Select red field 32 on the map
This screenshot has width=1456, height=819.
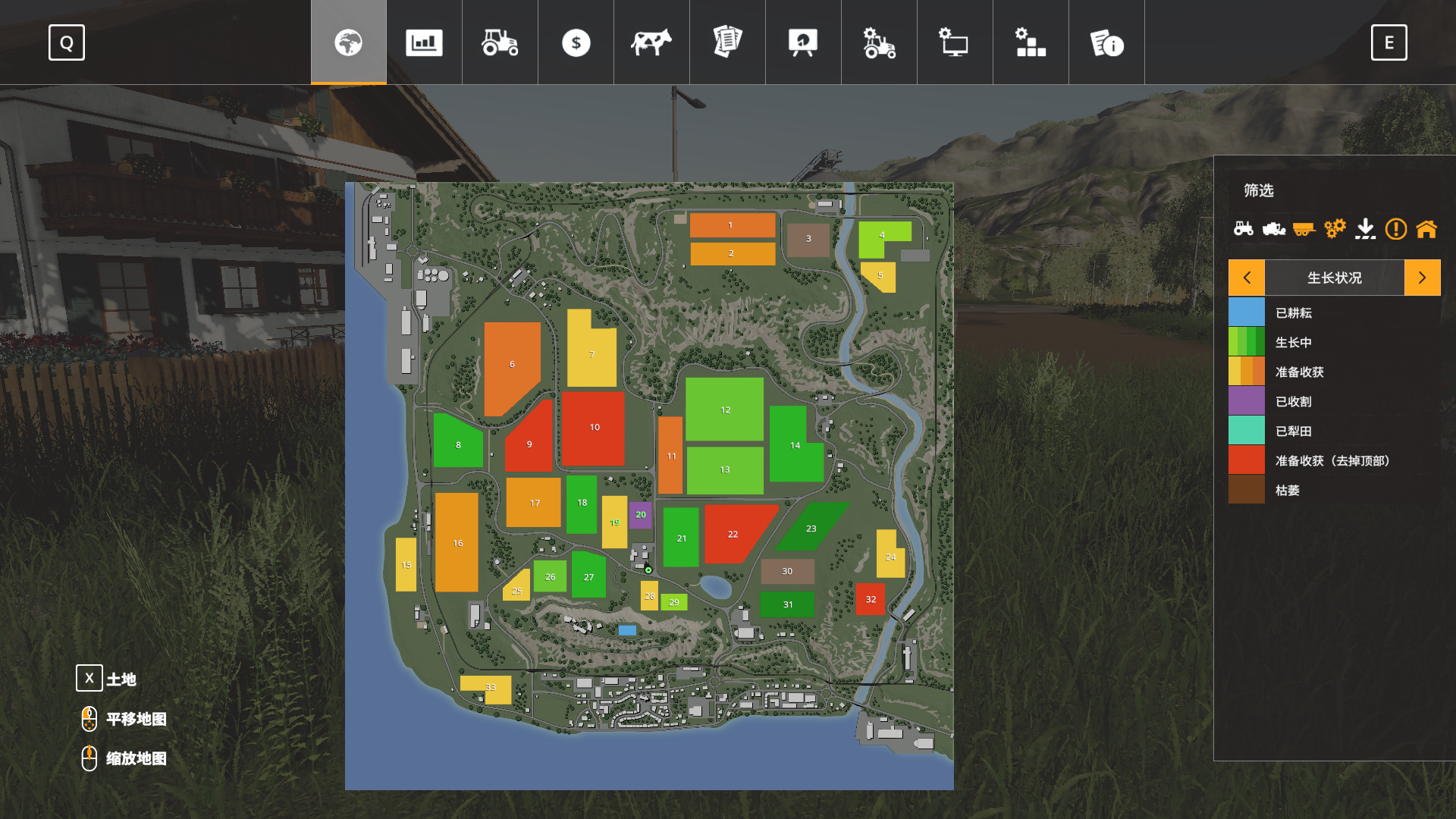click(871, 599)
